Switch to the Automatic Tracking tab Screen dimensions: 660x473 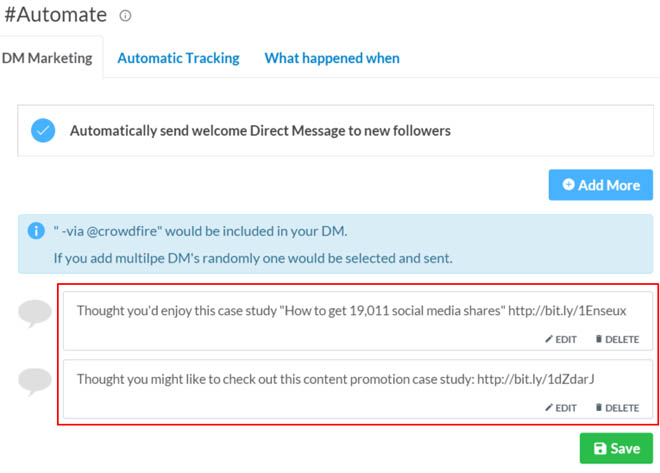178,58
